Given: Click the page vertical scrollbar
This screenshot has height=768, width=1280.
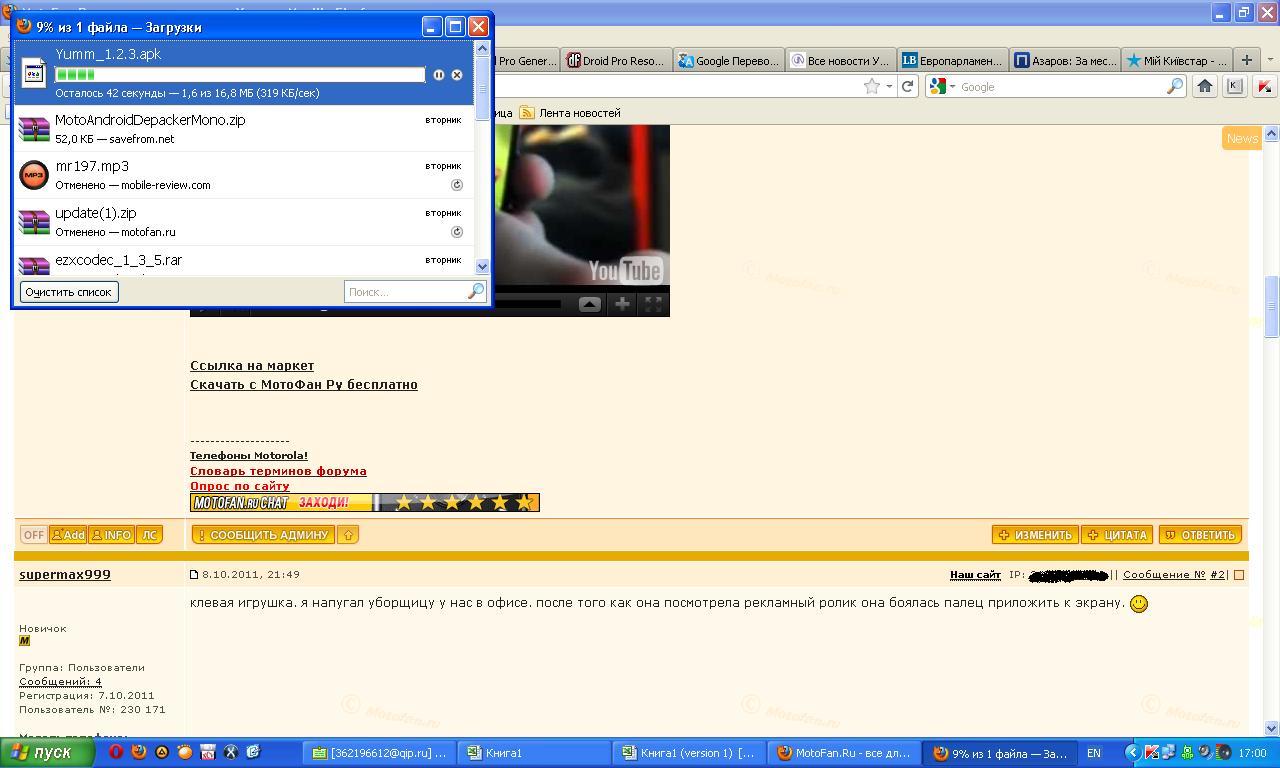Looking at the screenshot, I should tap(1271, 430).
